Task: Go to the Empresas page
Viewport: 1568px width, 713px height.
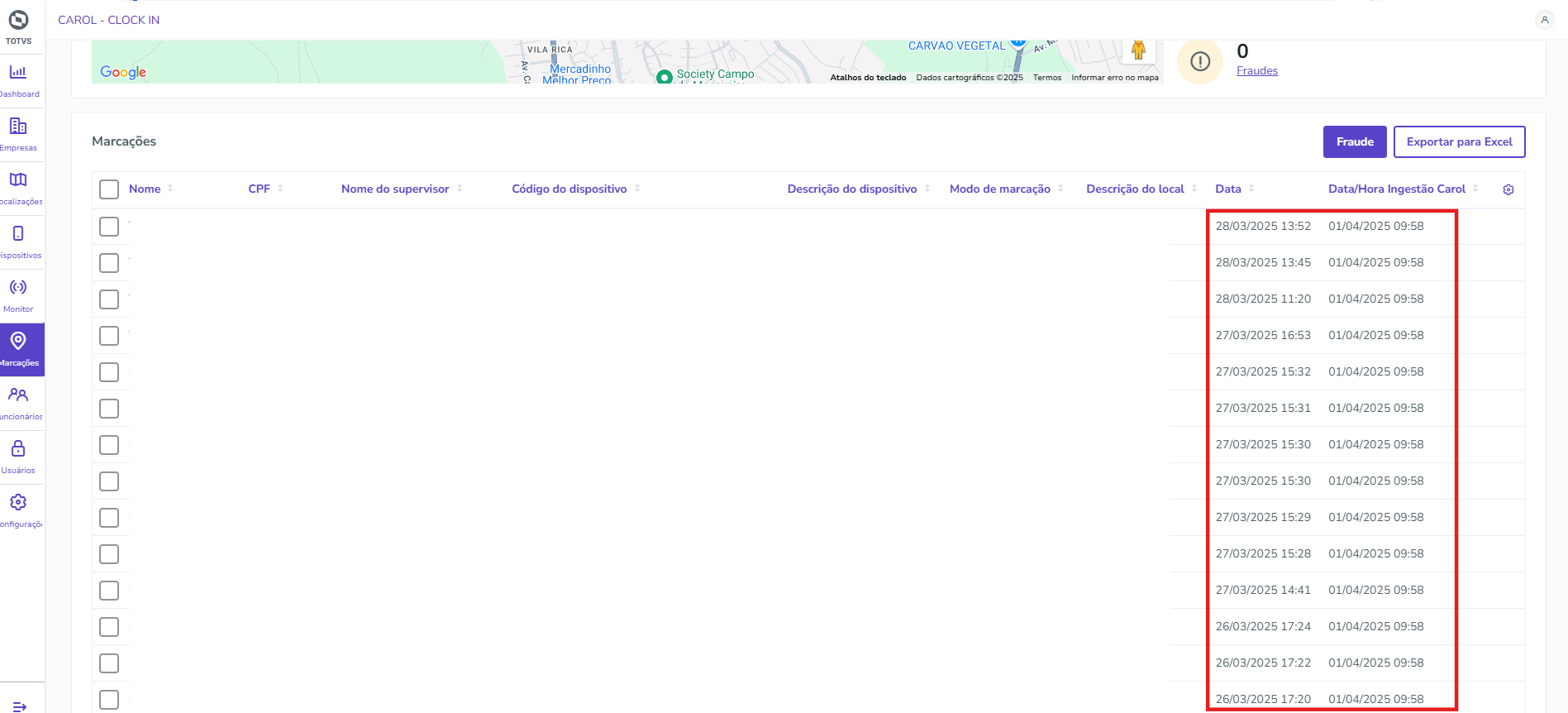Action: 18,135
